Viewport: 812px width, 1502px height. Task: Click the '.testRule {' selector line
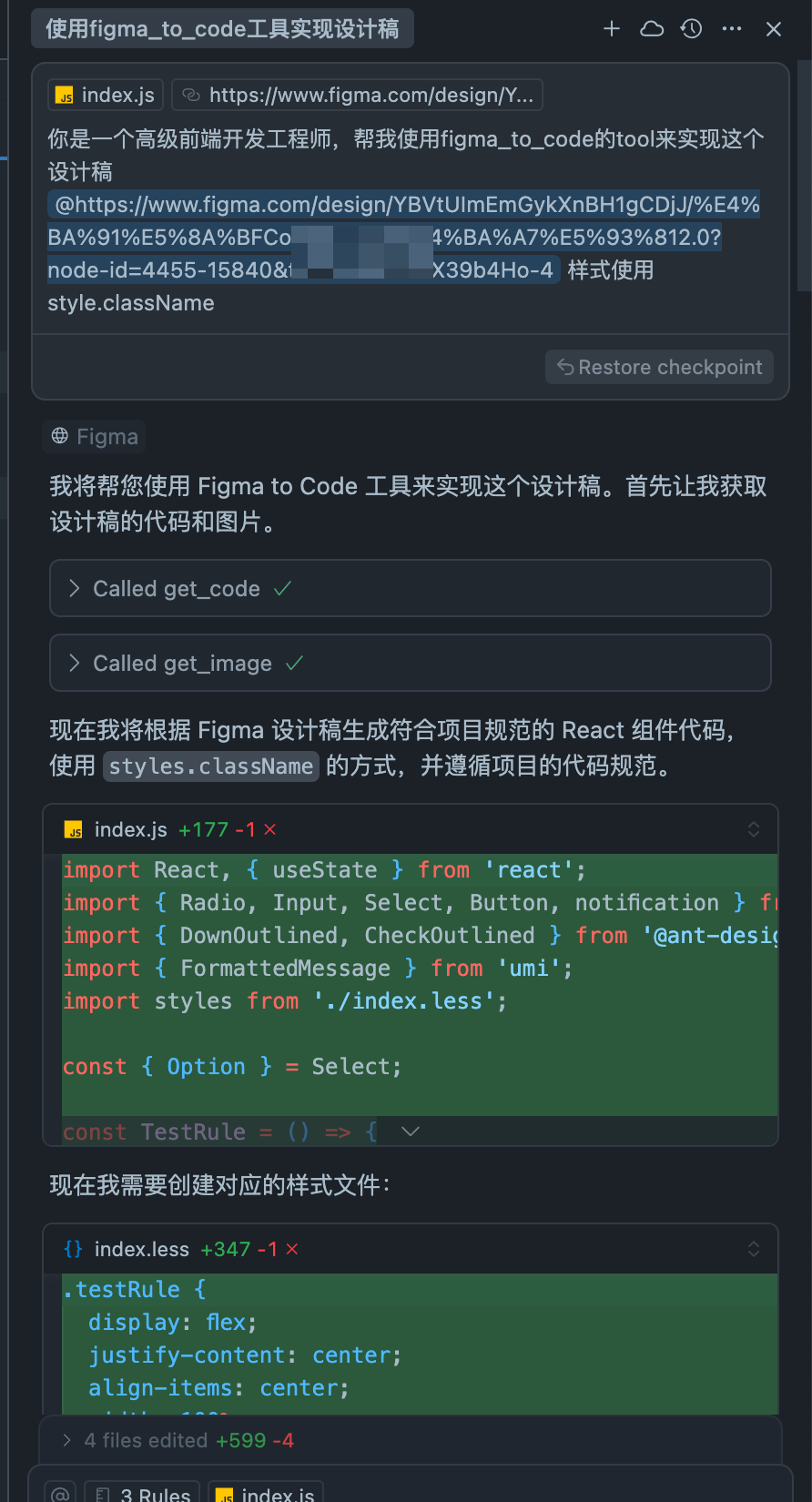(135, 1290)
